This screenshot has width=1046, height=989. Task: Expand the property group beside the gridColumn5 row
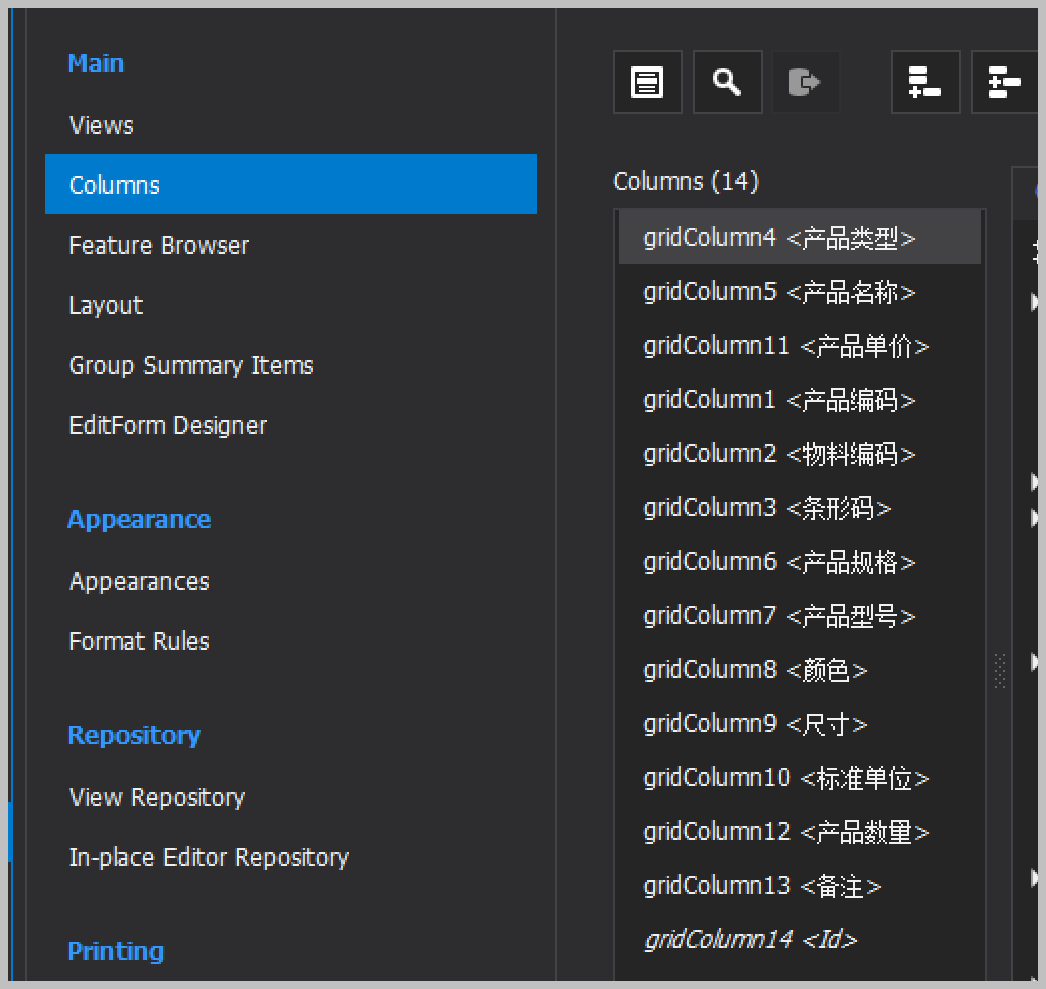pos(1033,301)
